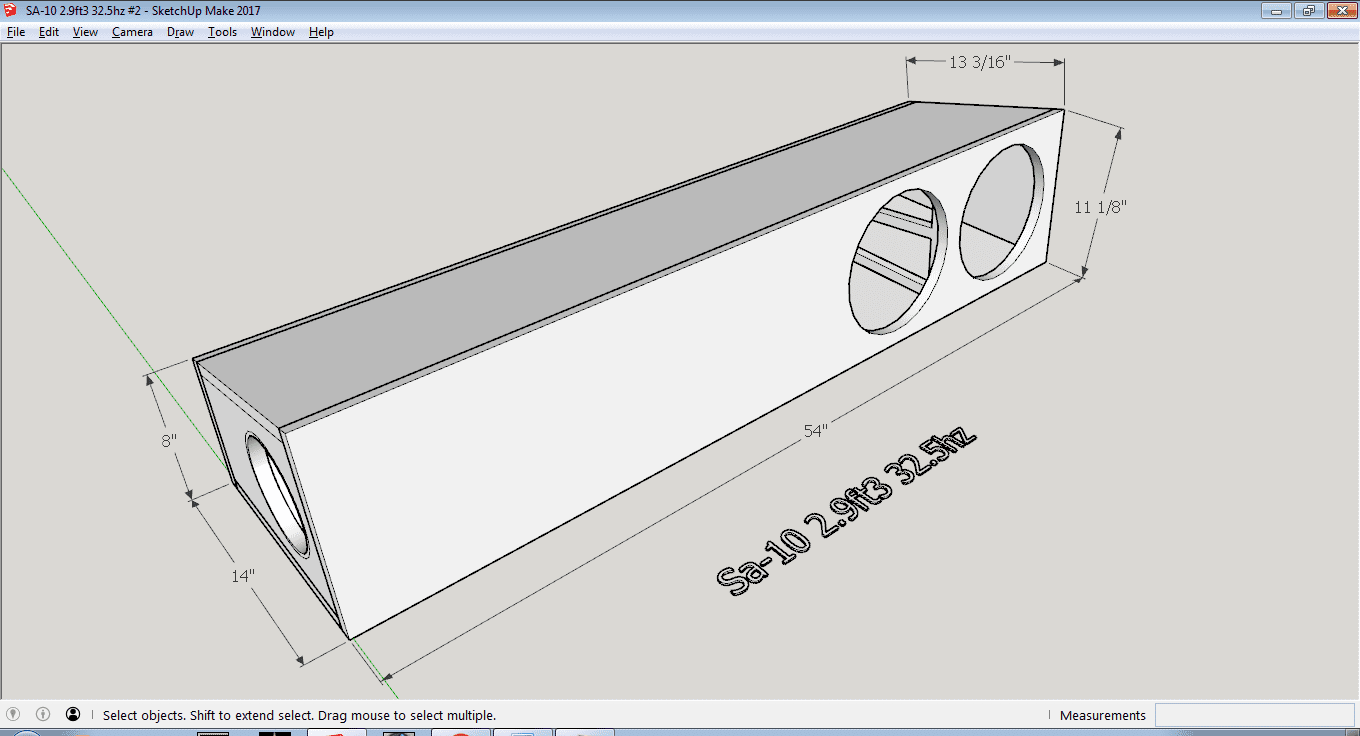Open the Help menu
This screenshot has height=736, width=1360.
coord(321,32)
